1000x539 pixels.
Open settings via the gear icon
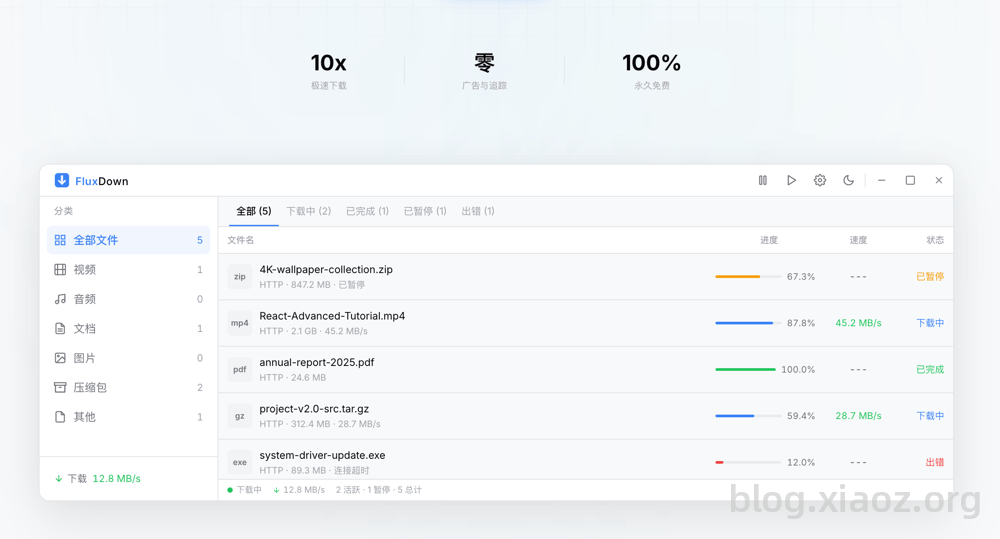click(820, 181)
